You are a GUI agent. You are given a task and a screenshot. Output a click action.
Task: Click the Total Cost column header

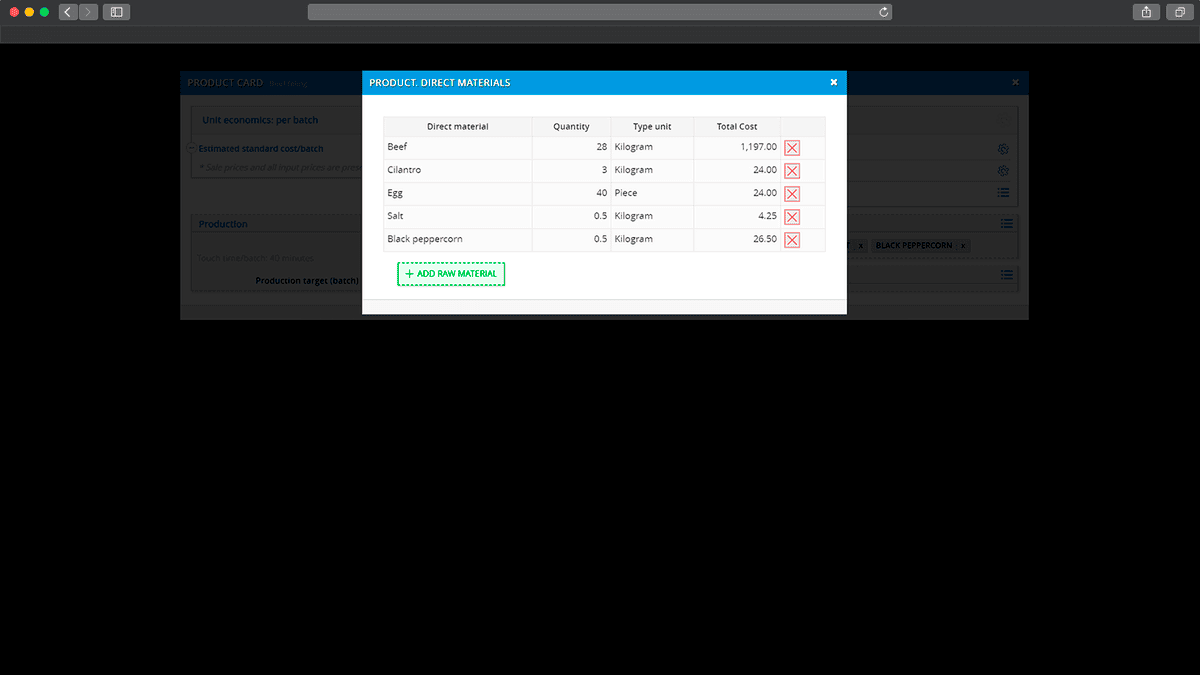(x=736, y=127)
